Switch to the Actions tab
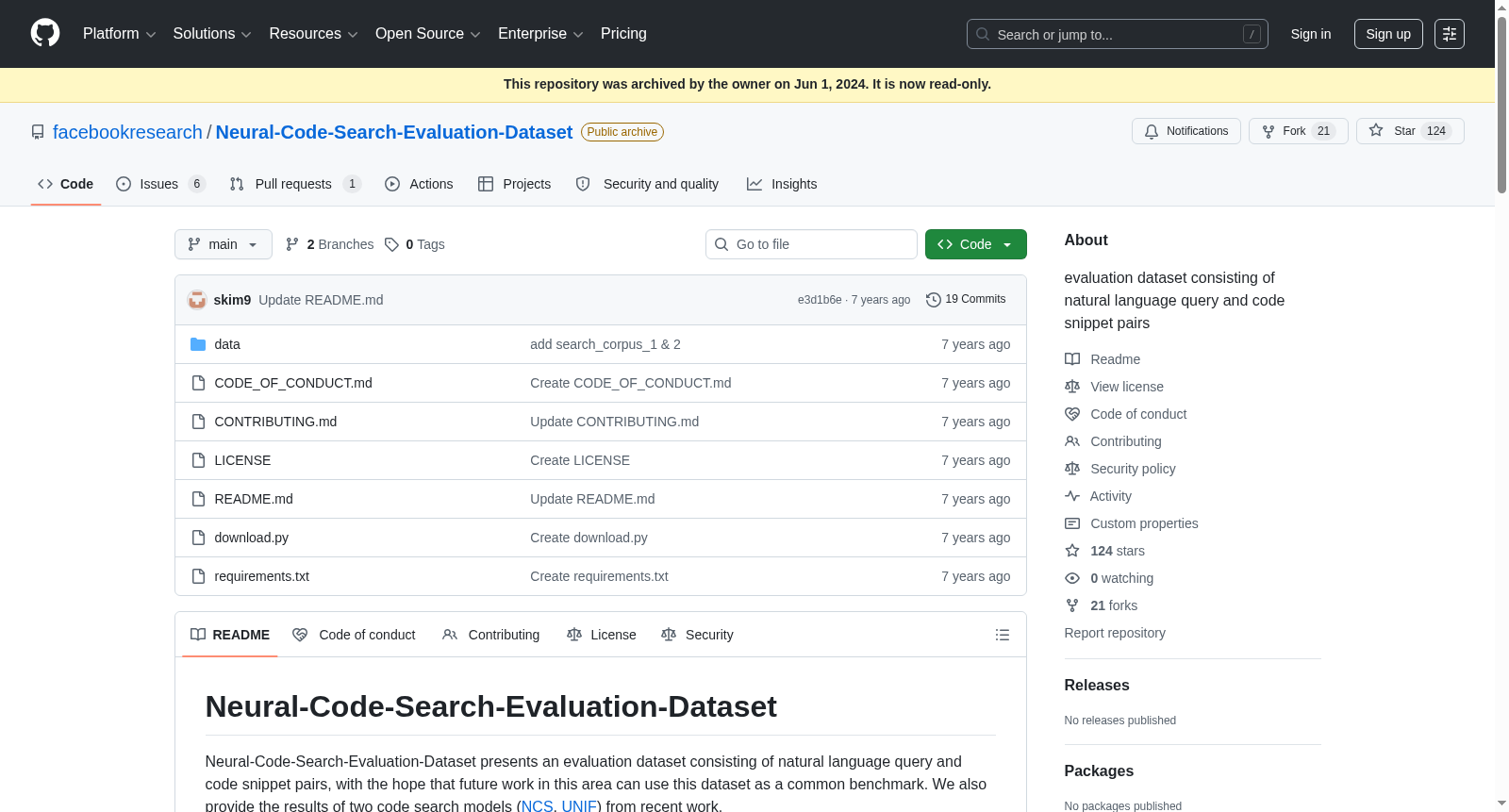Screen dimensions: 1509x812 tap(419, 184)
